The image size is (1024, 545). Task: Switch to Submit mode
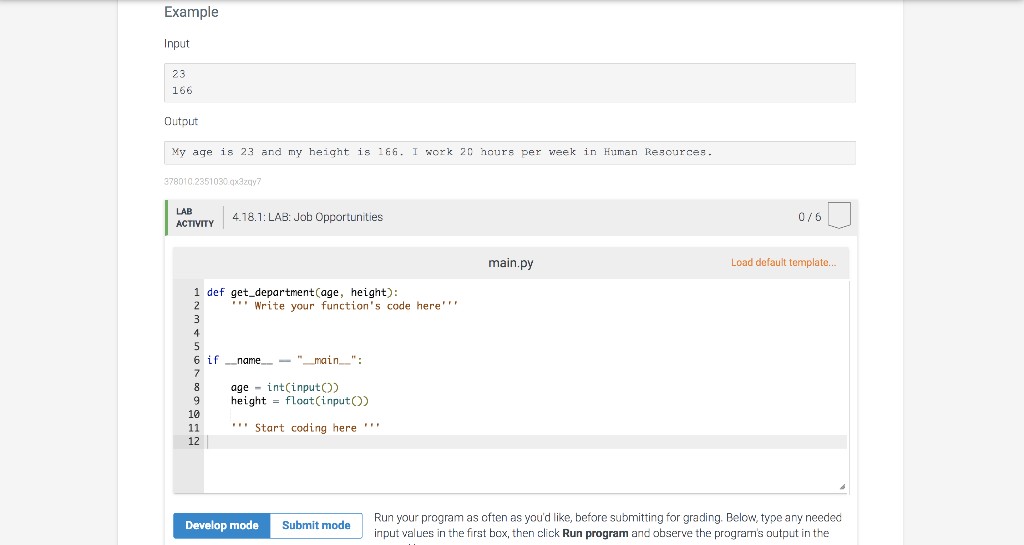pyautogui.click(x=316, y=525)
